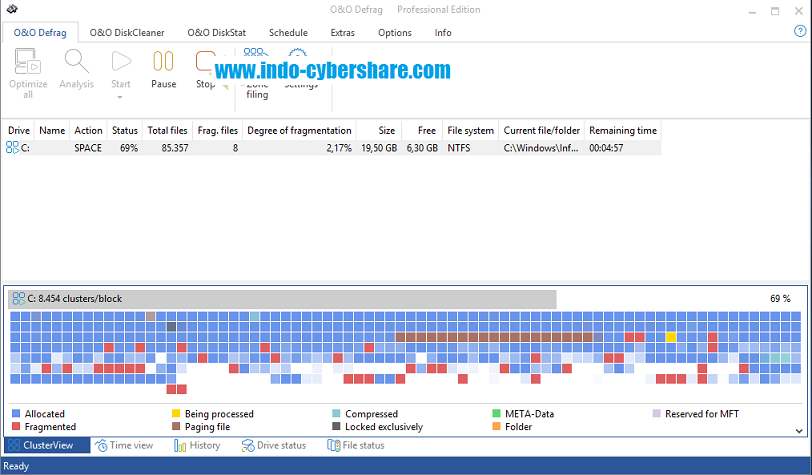Click the META-Data green swatch
Screen dimensions: 812x475
tap(496, 413)
